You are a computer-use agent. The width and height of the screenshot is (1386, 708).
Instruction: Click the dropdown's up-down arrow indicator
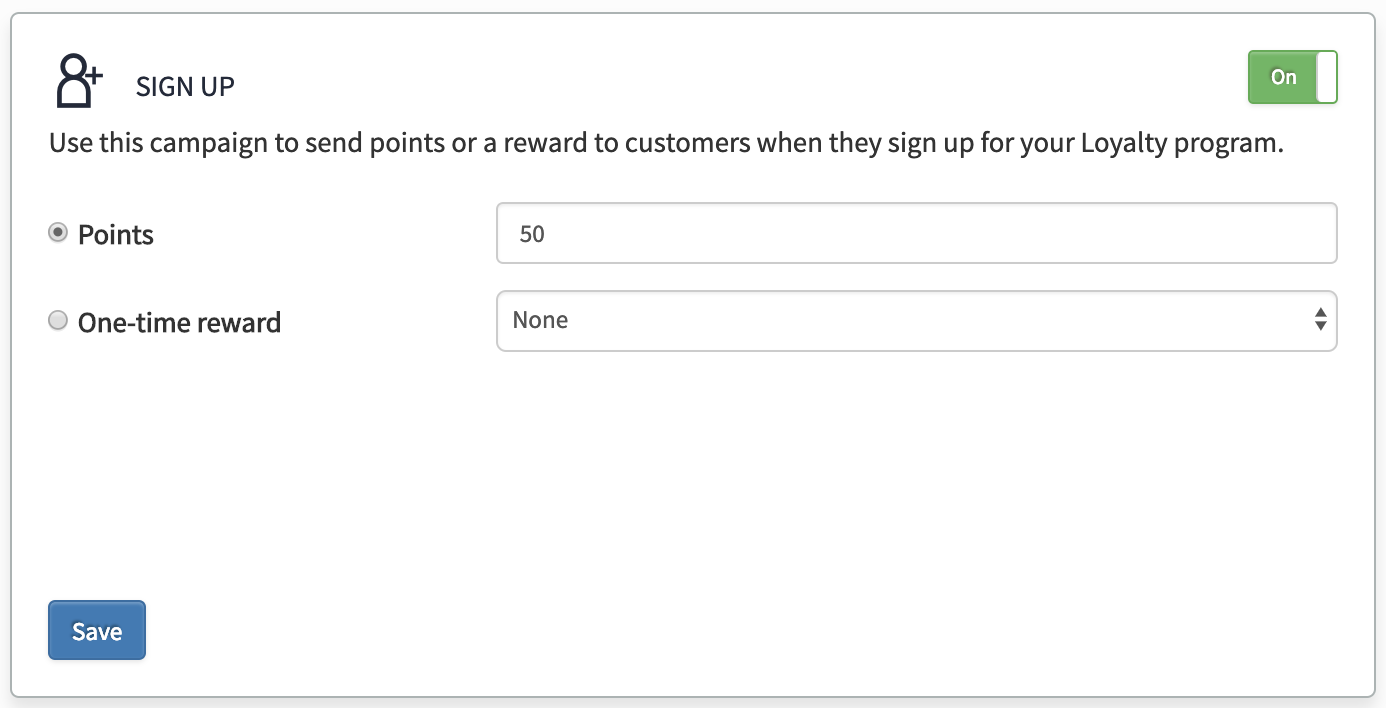pyautogui.click(x=1321, y=320)
